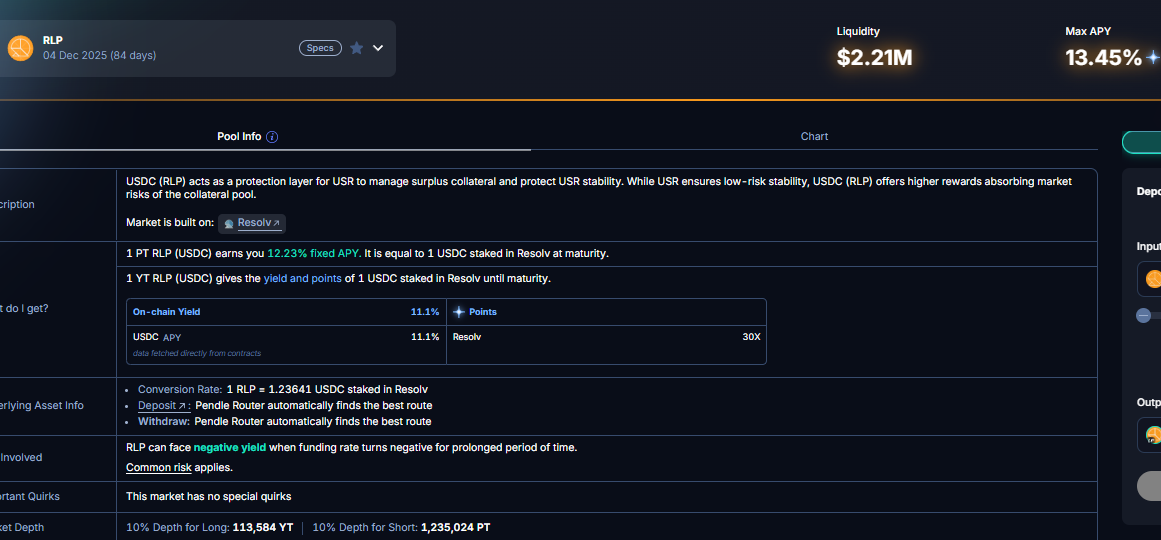Open the Common risk link
Image resolution: width=1161 pixels, height=540 pixels.
point(158,467)
